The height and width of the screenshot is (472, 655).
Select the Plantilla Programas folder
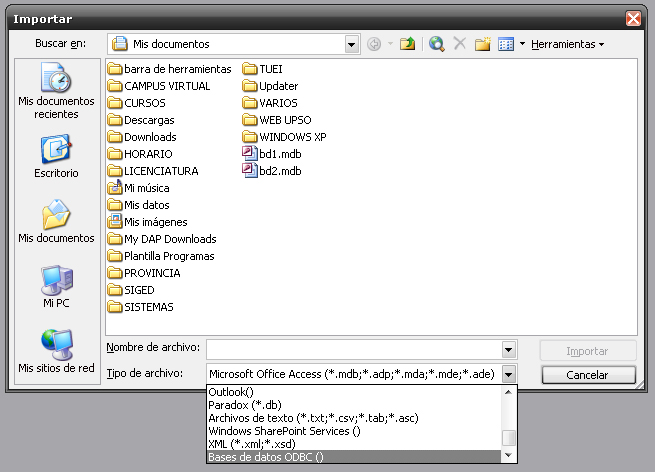click(161, 256)
